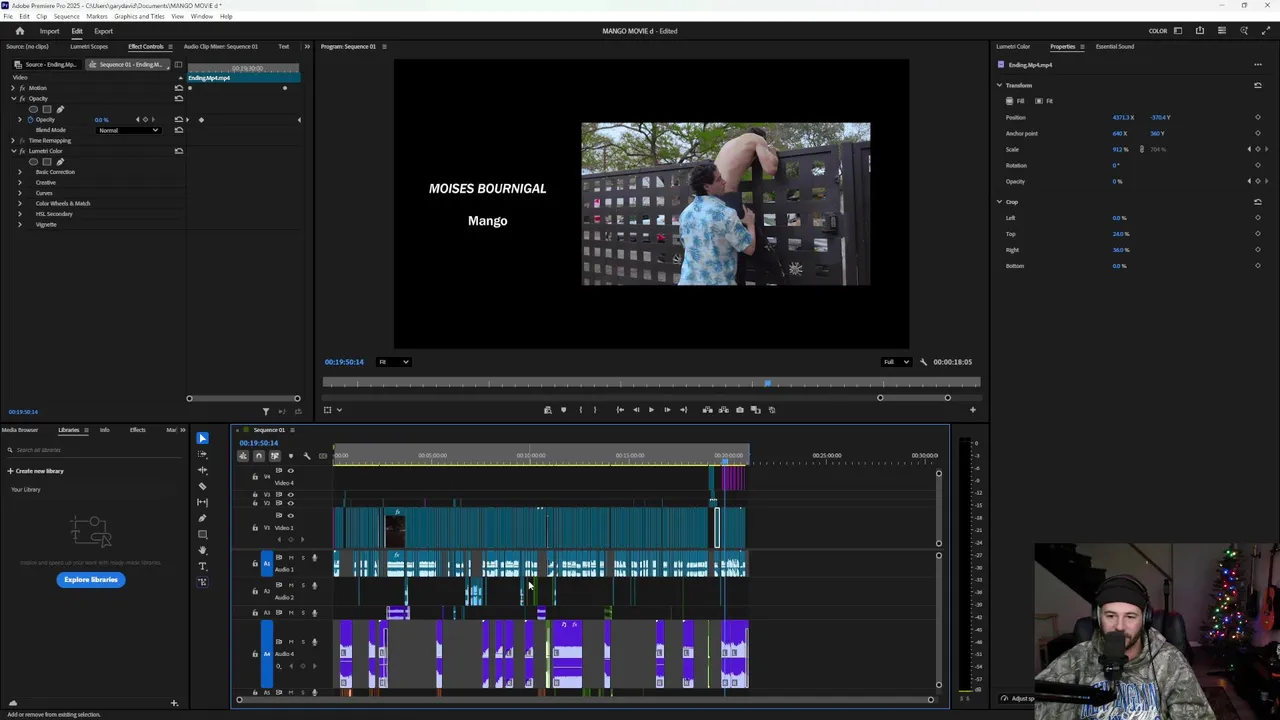Collapse the Lumetri Color effect
The image size is (1280, 720).
coord(12,151)
